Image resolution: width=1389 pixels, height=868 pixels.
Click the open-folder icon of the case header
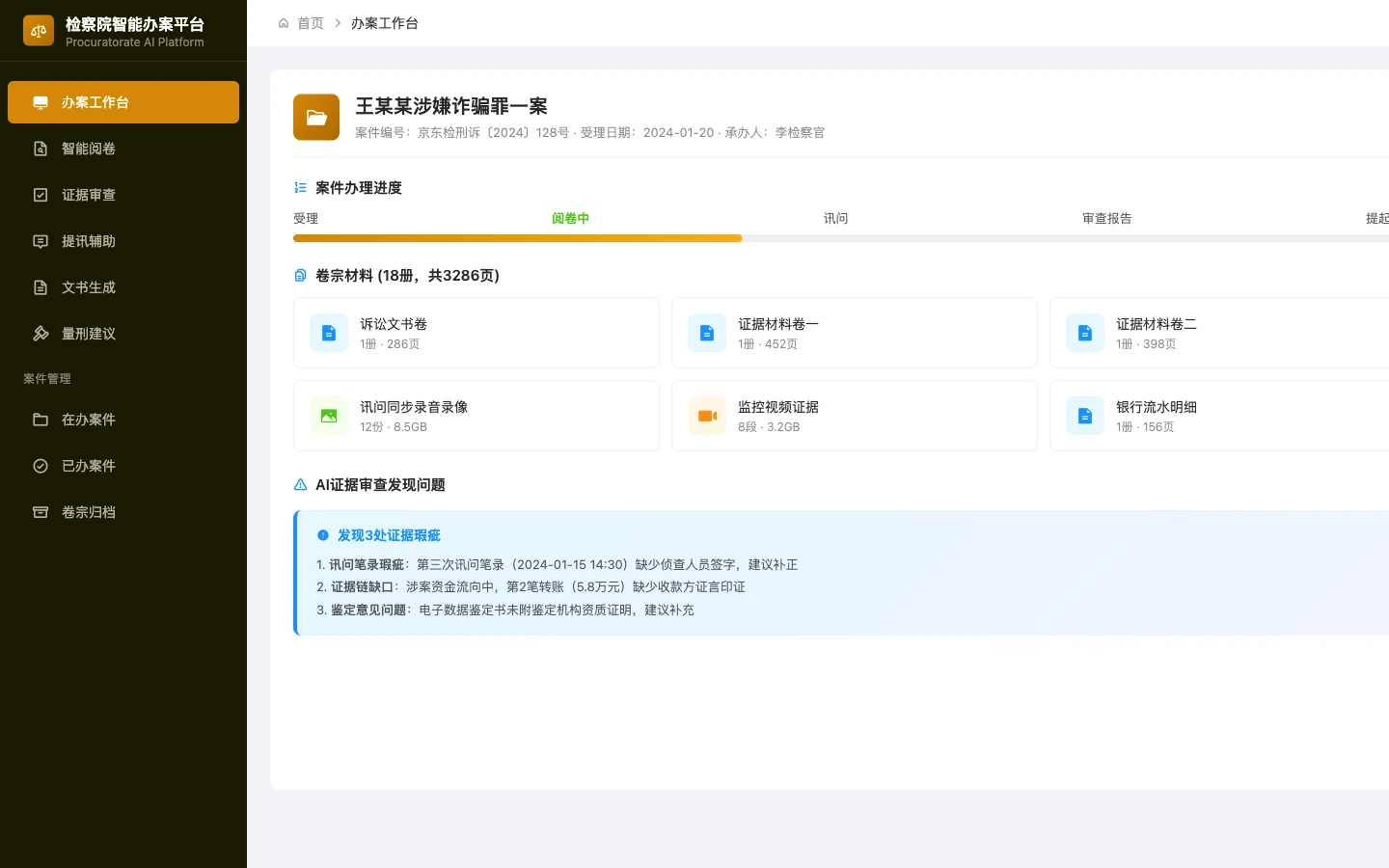pos(316,118)
